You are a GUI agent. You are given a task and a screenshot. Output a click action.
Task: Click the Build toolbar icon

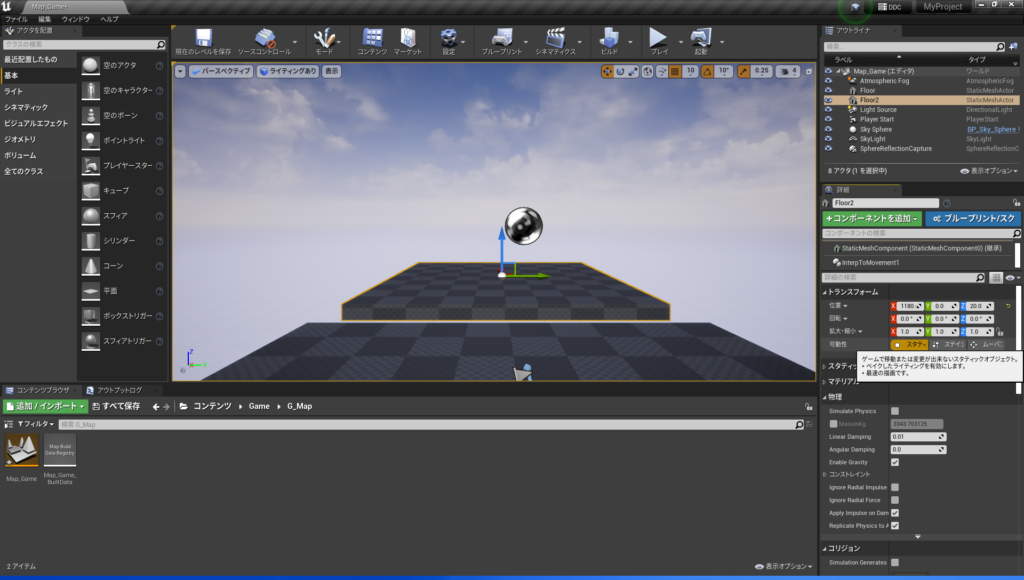[x=607, y=38]
